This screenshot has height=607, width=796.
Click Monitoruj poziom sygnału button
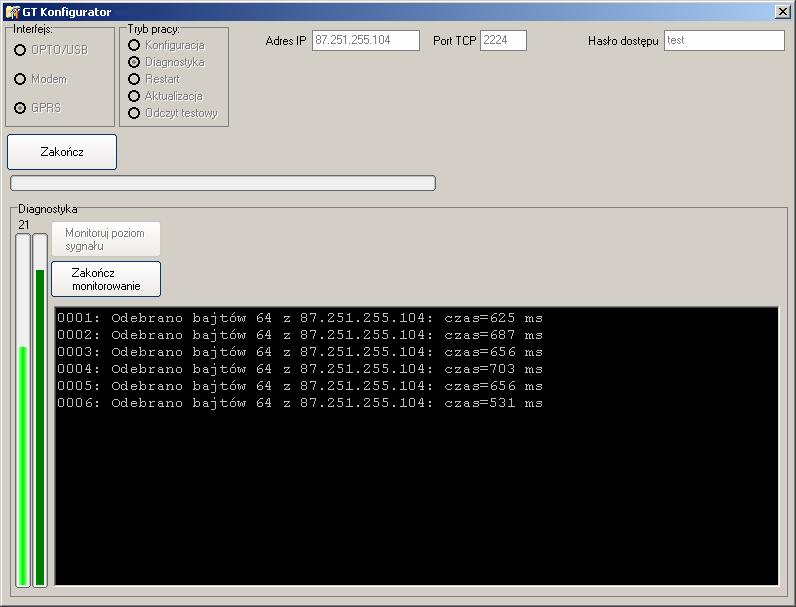(x=106, y=239)
